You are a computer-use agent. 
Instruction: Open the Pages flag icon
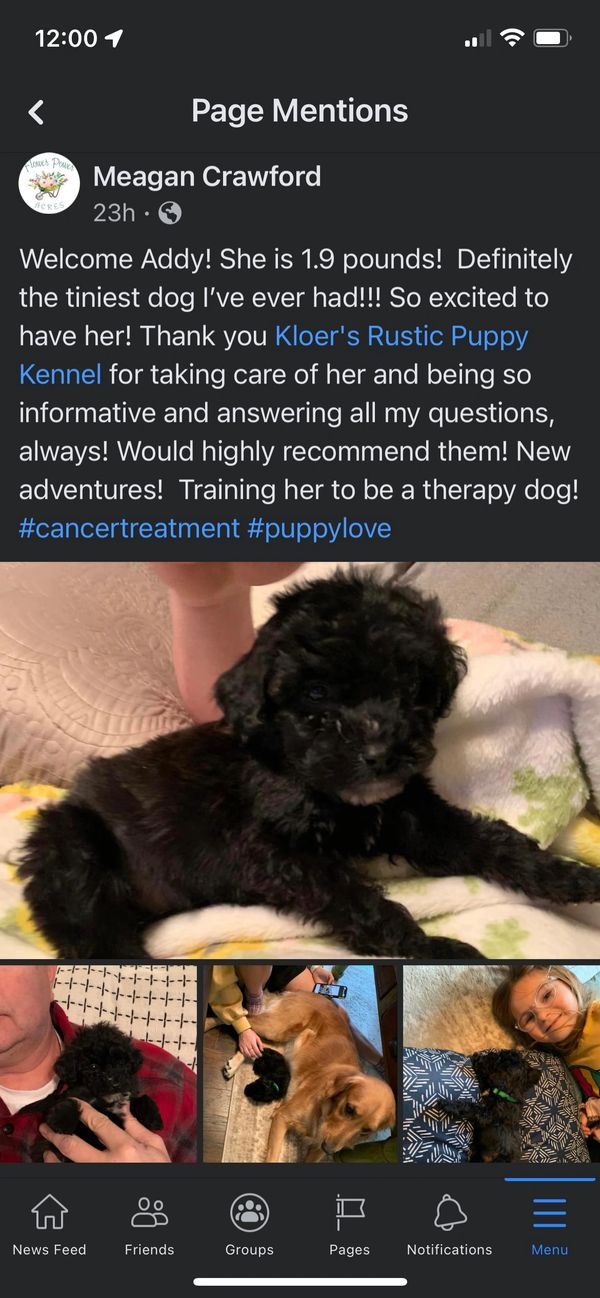[349, 1212]
